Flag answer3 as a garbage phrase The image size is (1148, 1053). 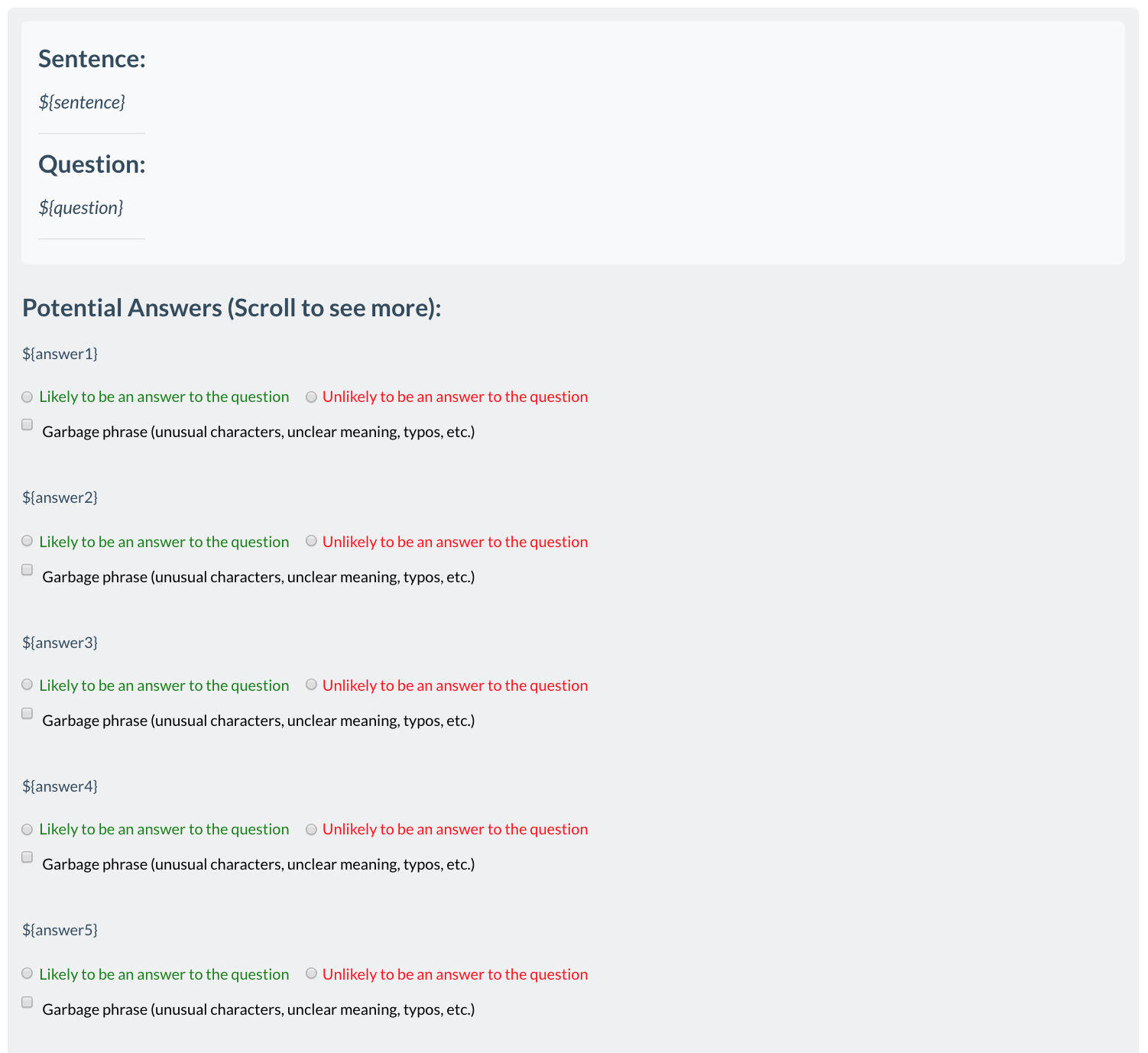tap(28, 714)
